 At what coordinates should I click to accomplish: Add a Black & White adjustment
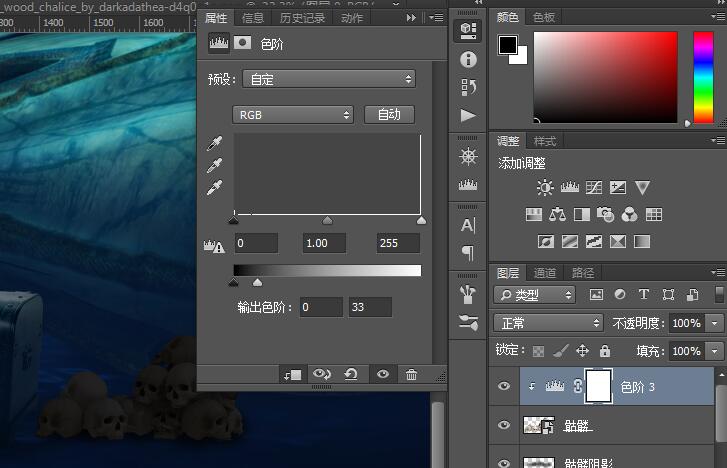(582, 214)
